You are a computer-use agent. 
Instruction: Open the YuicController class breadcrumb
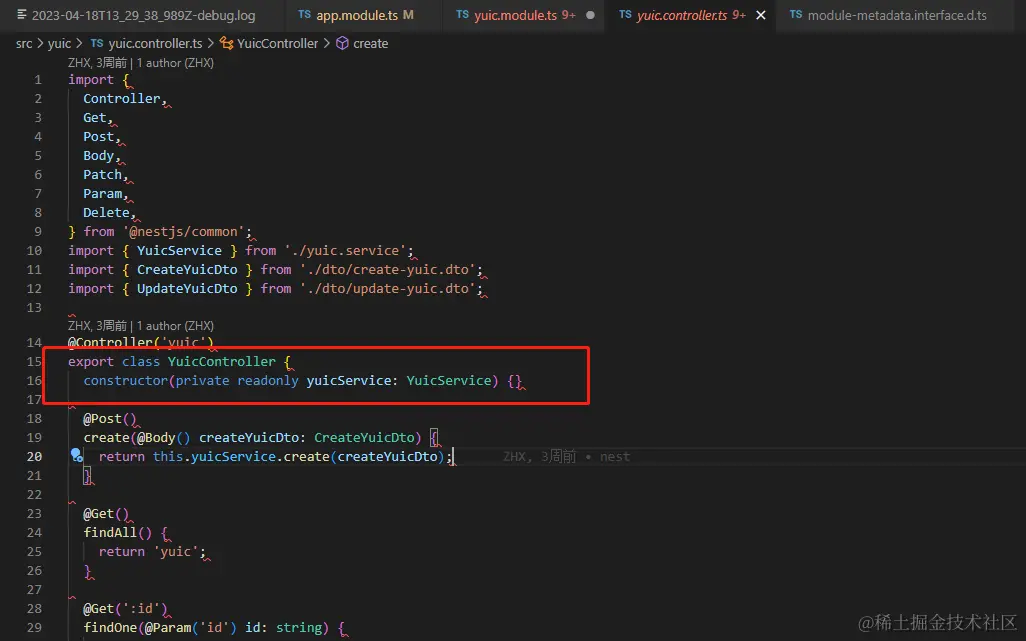(277, 43)
